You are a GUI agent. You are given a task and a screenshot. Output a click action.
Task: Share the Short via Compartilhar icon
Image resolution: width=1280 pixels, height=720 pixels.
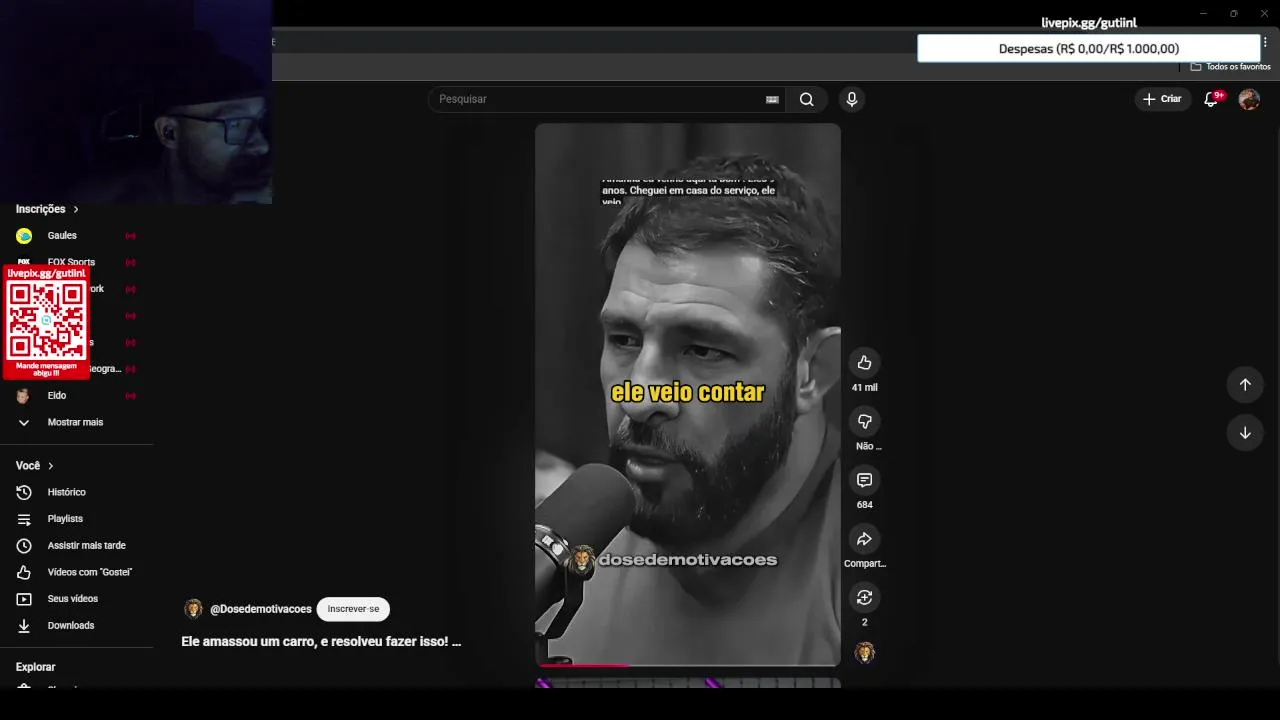coord(864,539)
